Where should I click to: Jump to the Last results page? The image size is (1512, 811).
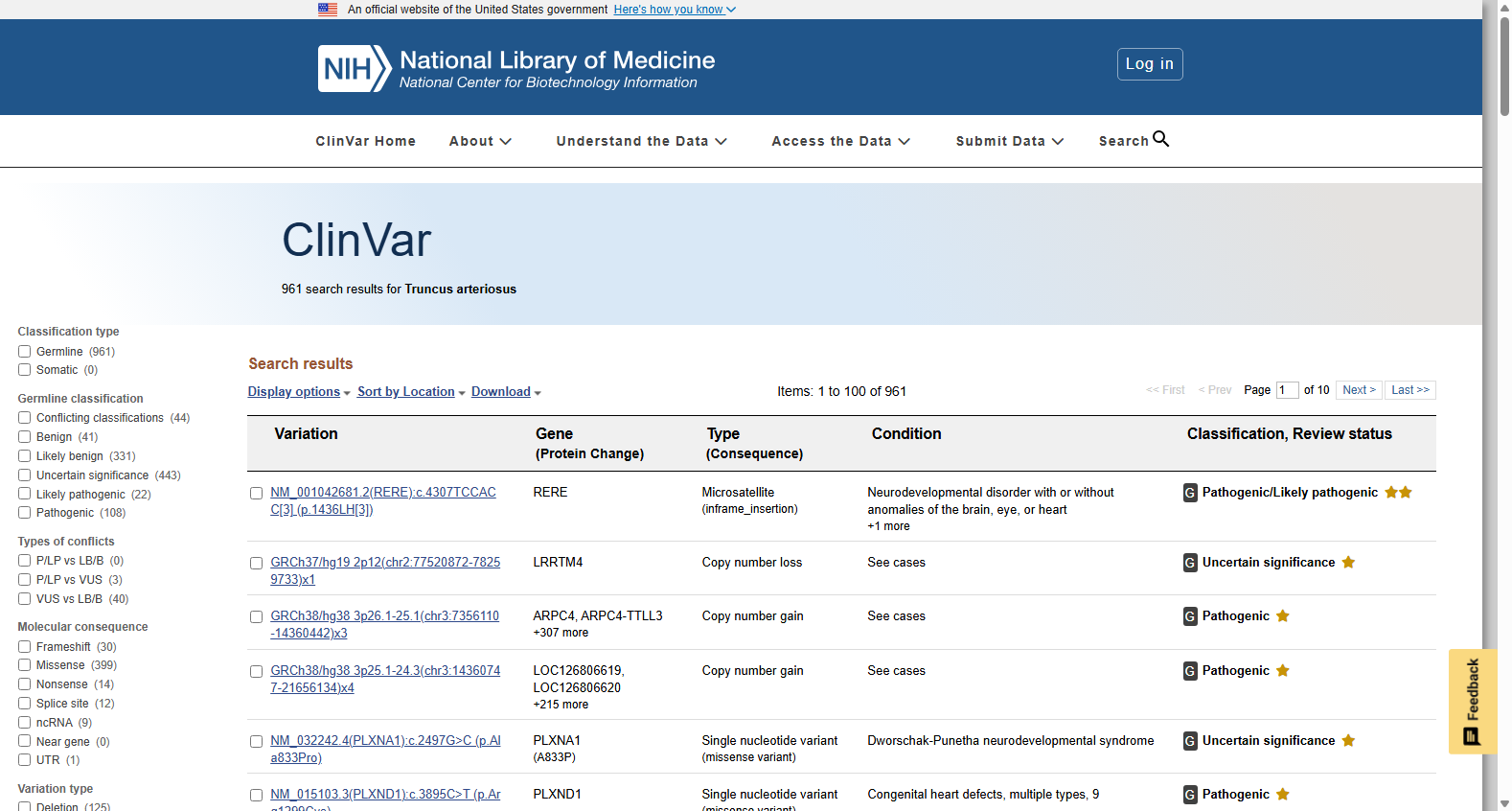tap(1410, 390)
